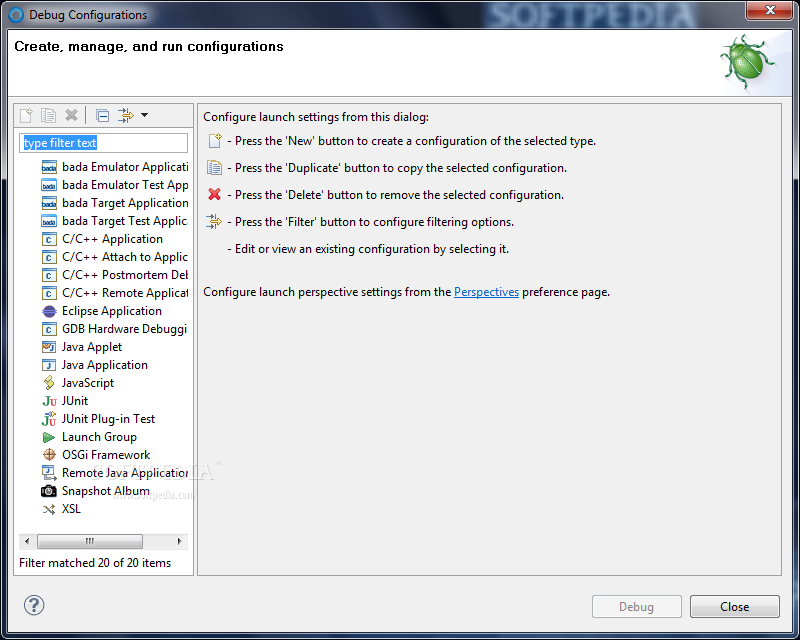Focus the 'type filter text' field

click(x=104, y=143)
